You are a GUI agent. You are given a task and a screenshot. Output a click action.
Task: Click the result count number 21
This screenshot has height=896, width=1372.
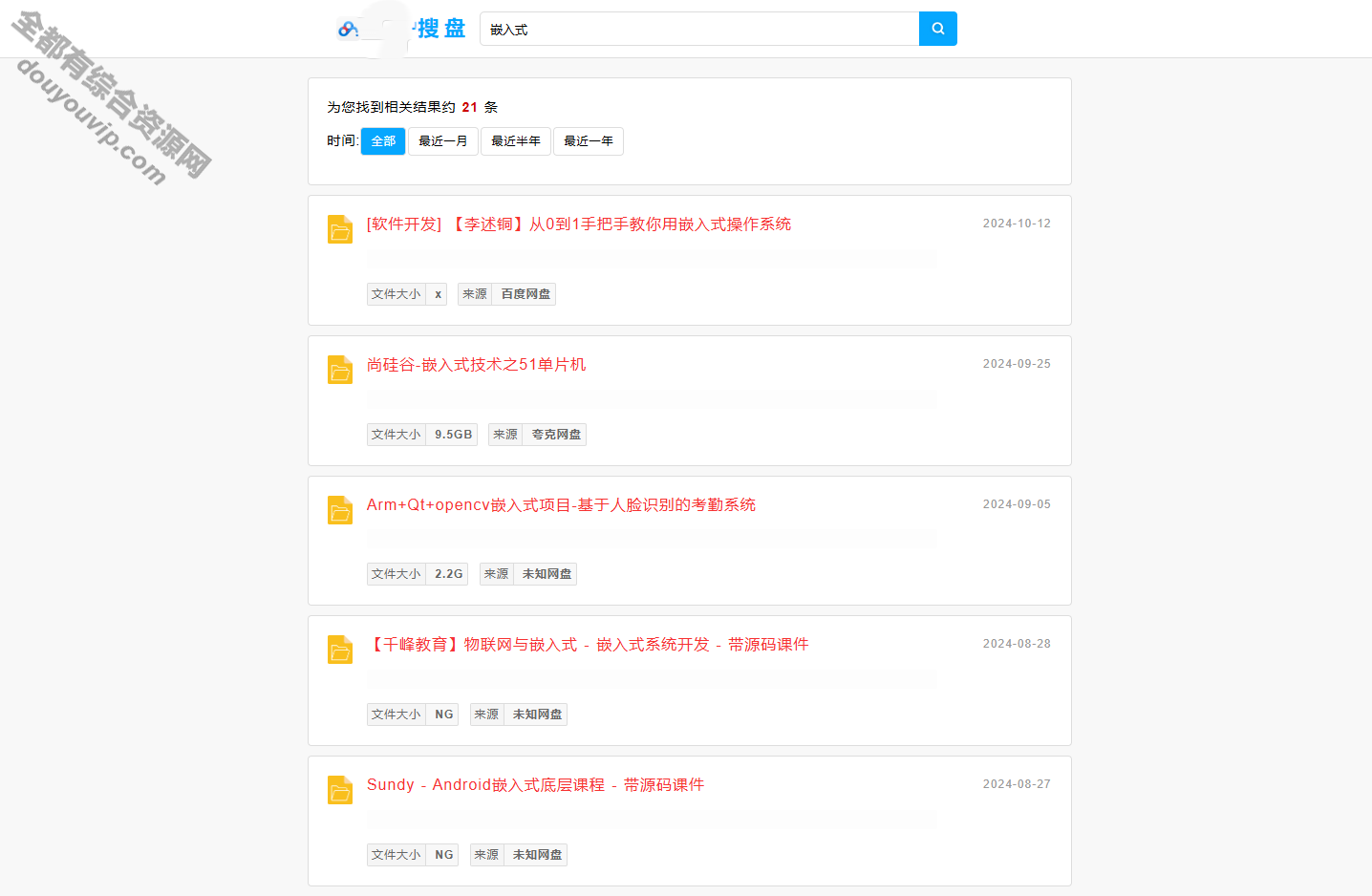[469, 107]
